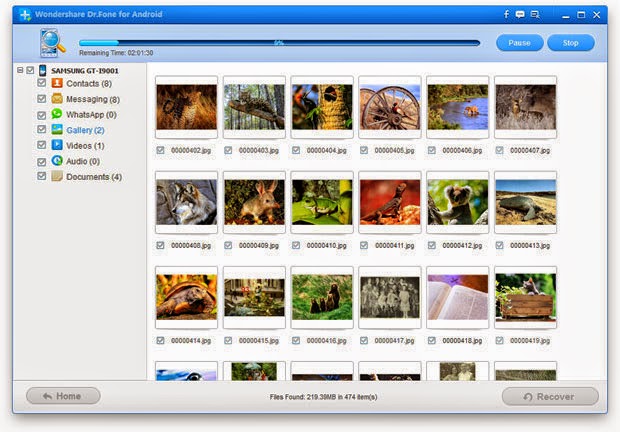Select the open book thumbnail 00000418.jpg

tap(458, 297)
